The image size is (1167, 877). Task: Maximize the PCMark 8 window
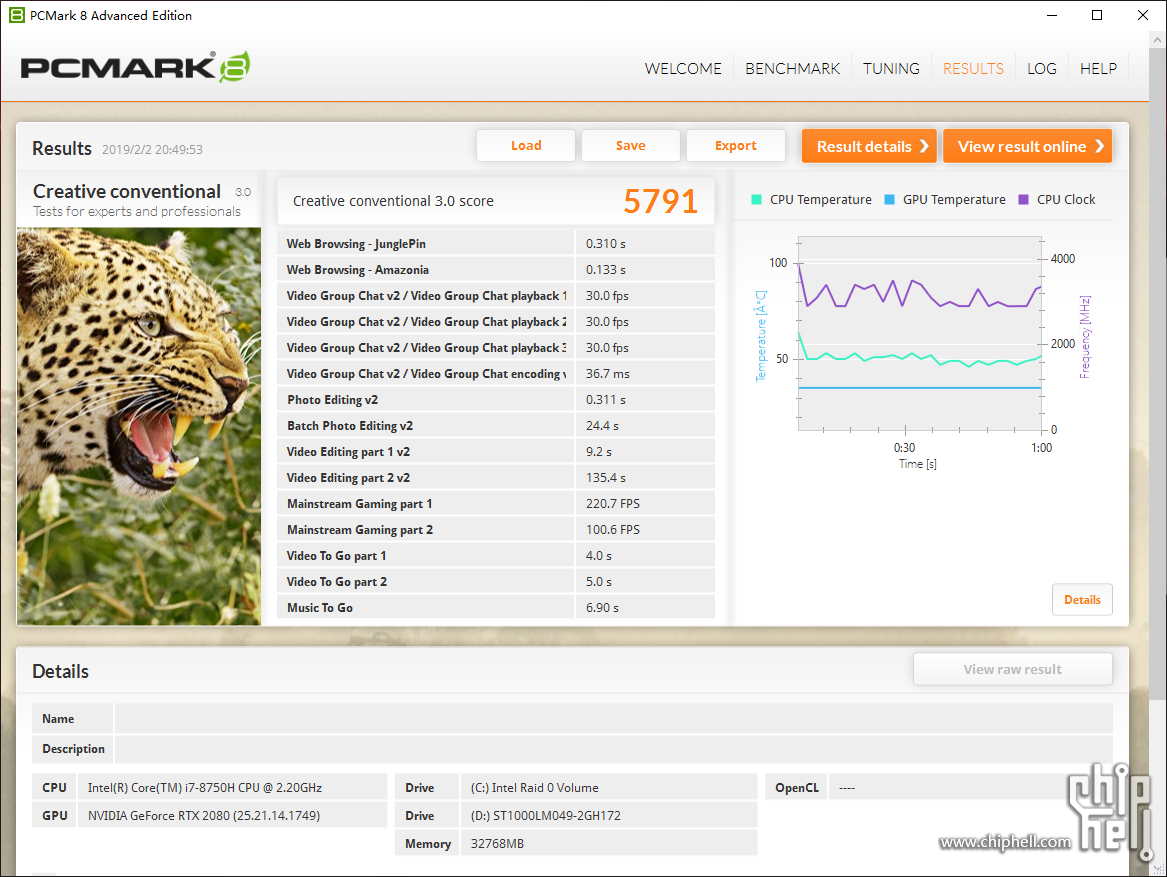(1097, 15)
